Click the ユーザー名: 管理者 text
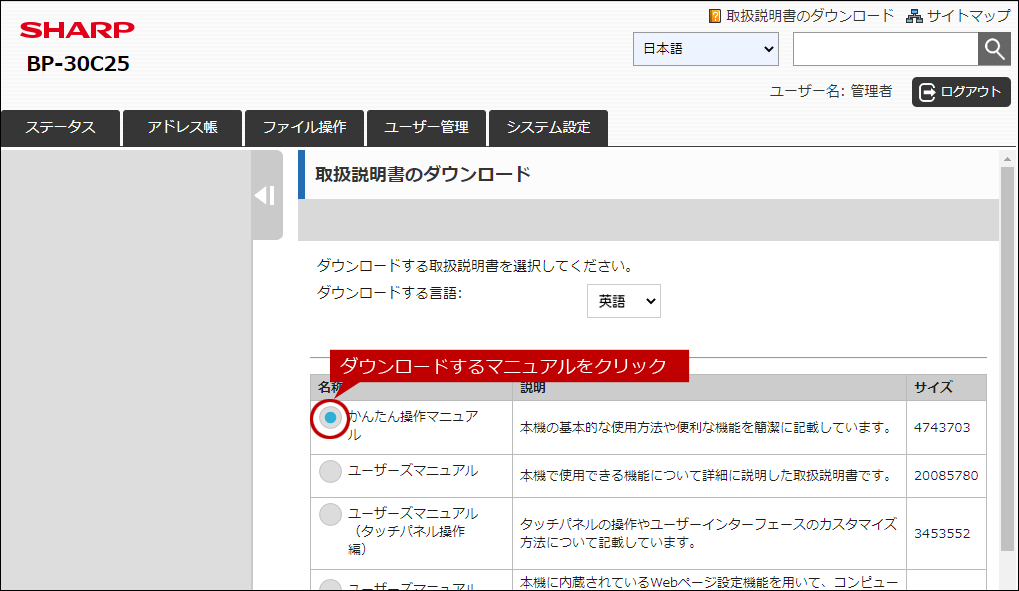Image resolution: width=1019 pixels, height=591 pixels. (x=831, y=92)
